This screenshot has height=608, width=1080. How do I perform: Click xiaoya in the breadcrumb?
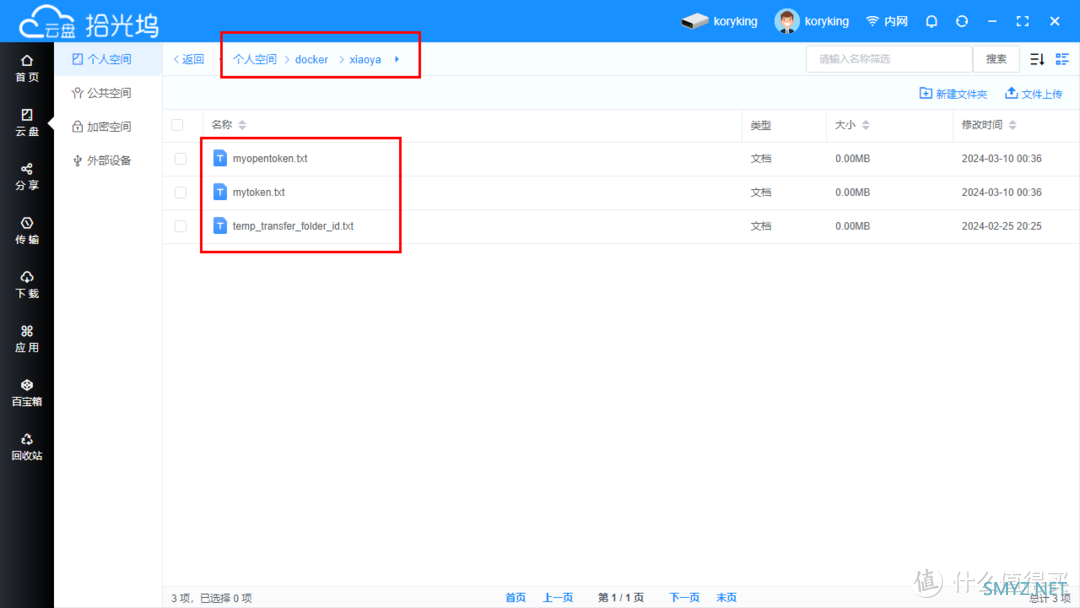coord(365,59)
